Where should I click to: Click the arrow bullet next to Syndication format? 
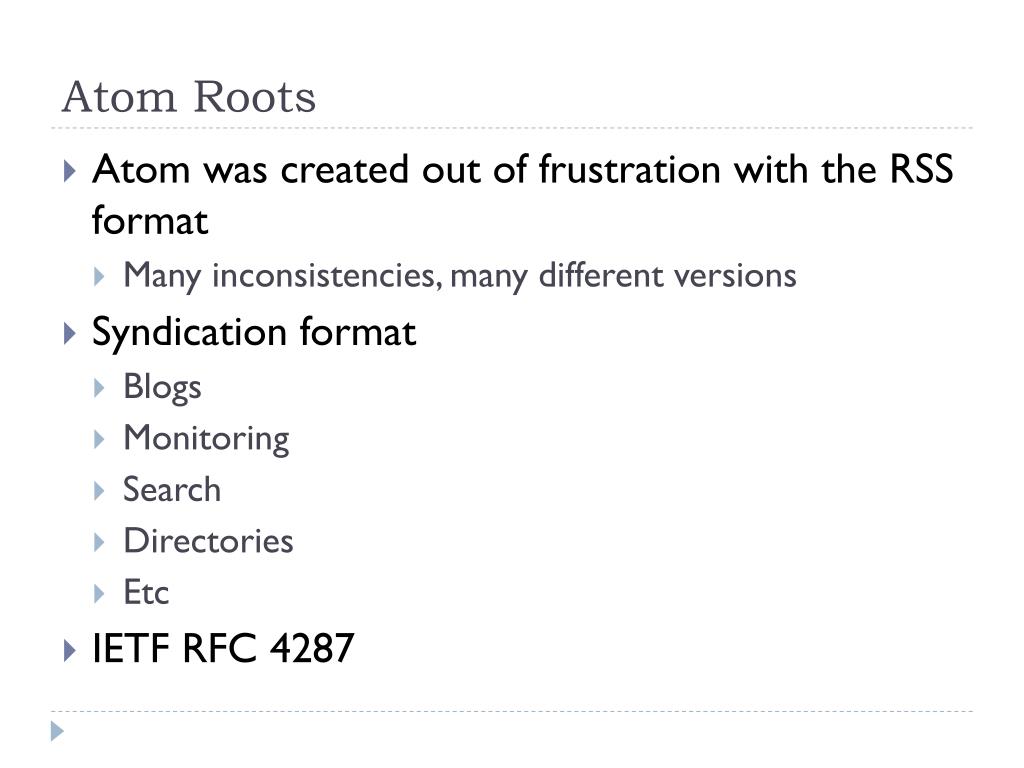pos(70,333)
